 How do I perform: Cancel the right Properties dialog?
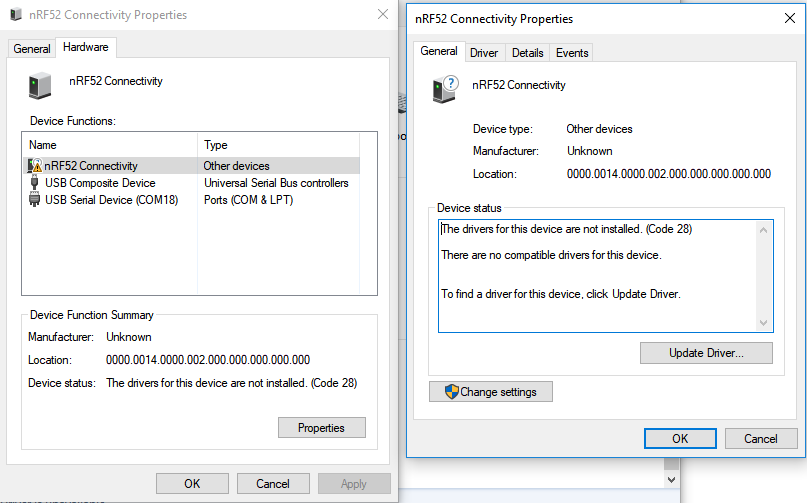(x=761, y=439)
